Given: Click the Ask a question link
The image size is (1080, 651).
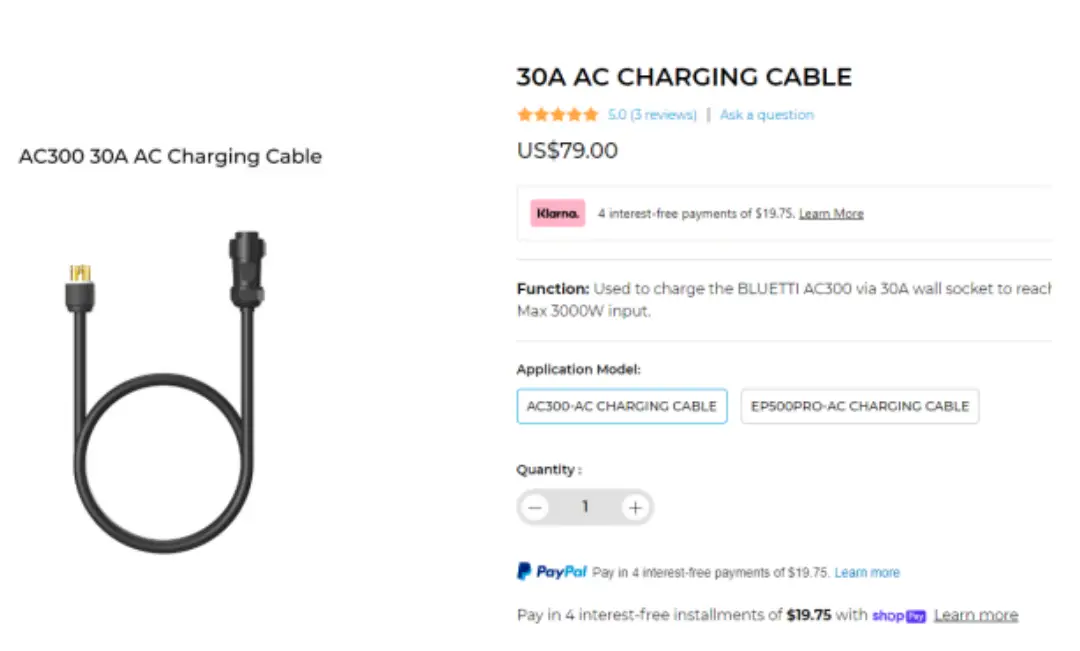Looking at the screenshot, I should pos(767,115).
